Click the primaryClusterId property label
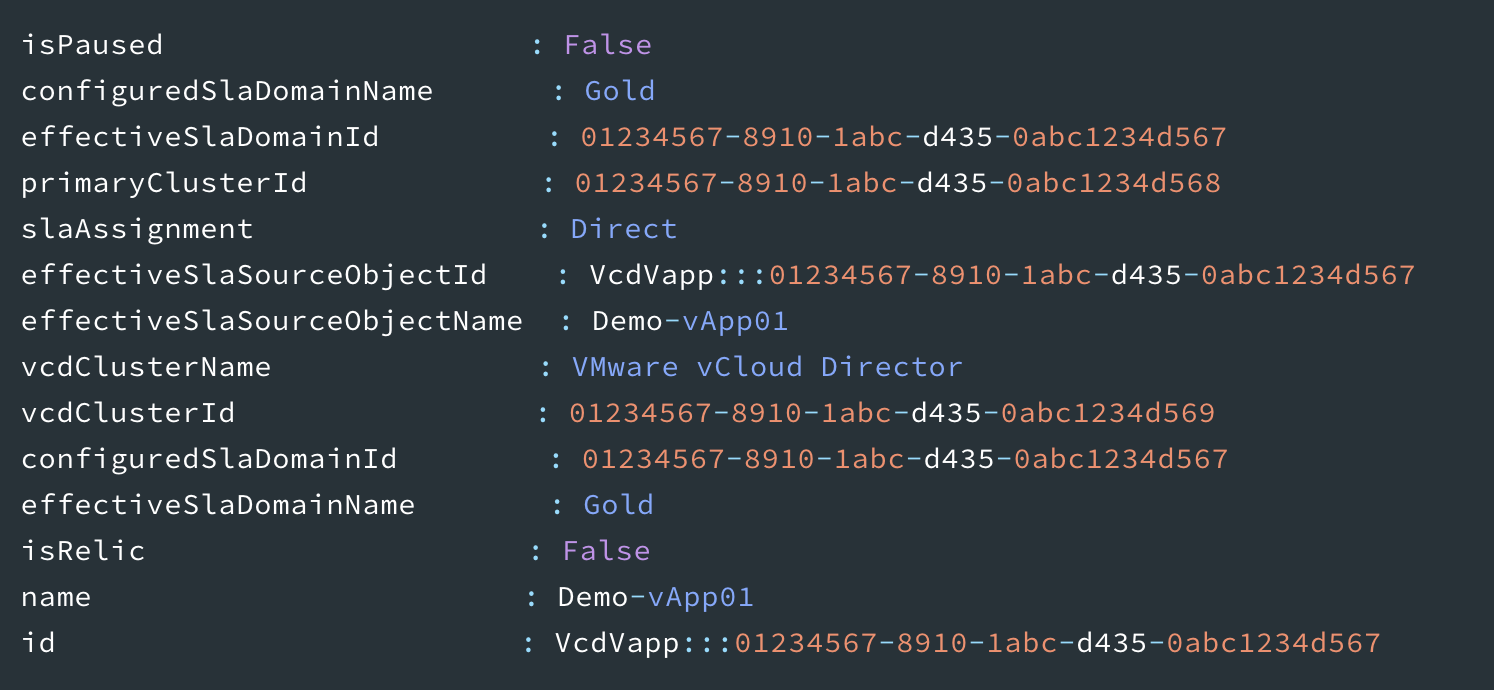Viewport: 1494px width, 690px height. point(164,183)
